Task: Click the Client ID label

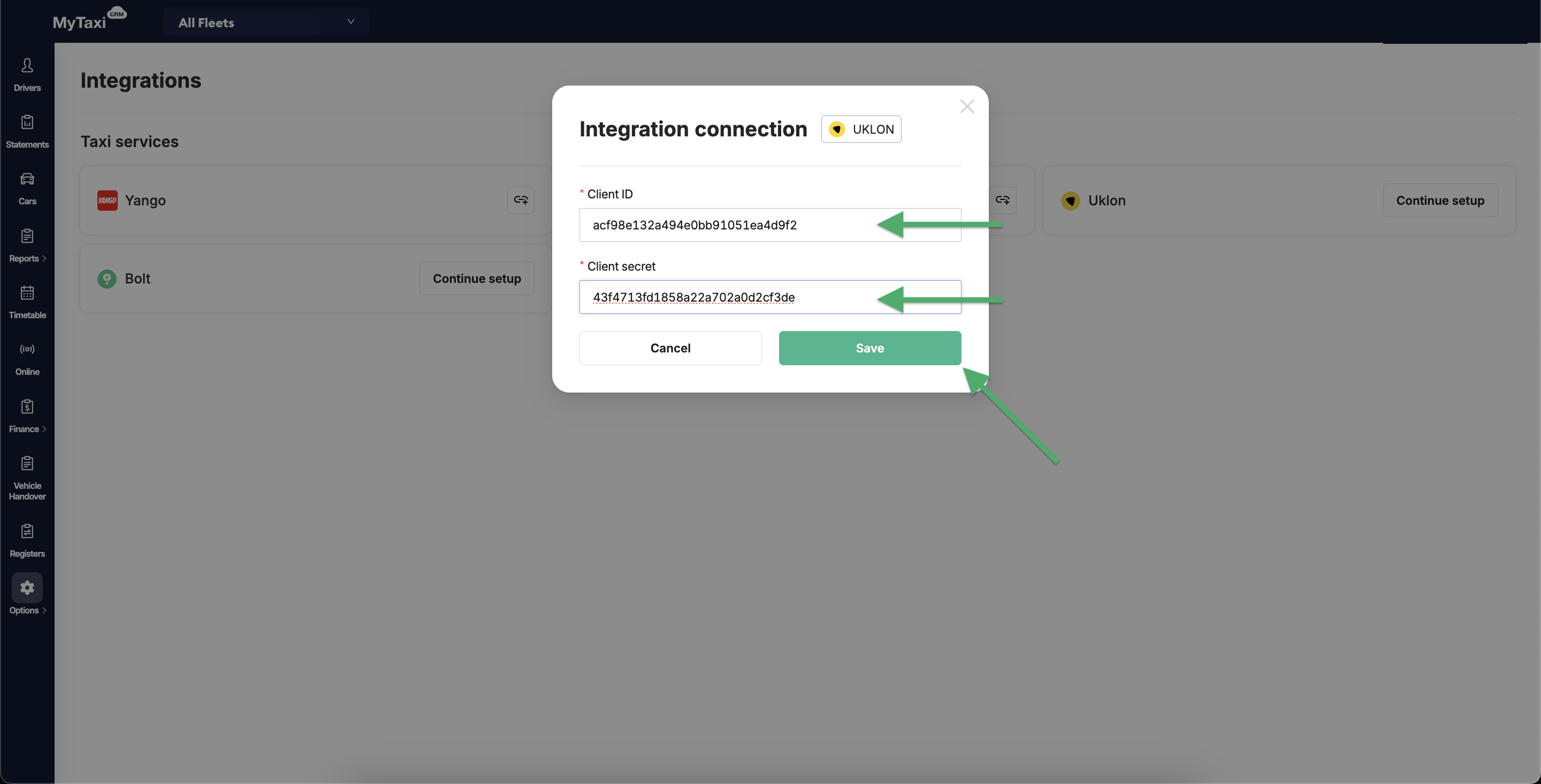Action: click(609, 194)
